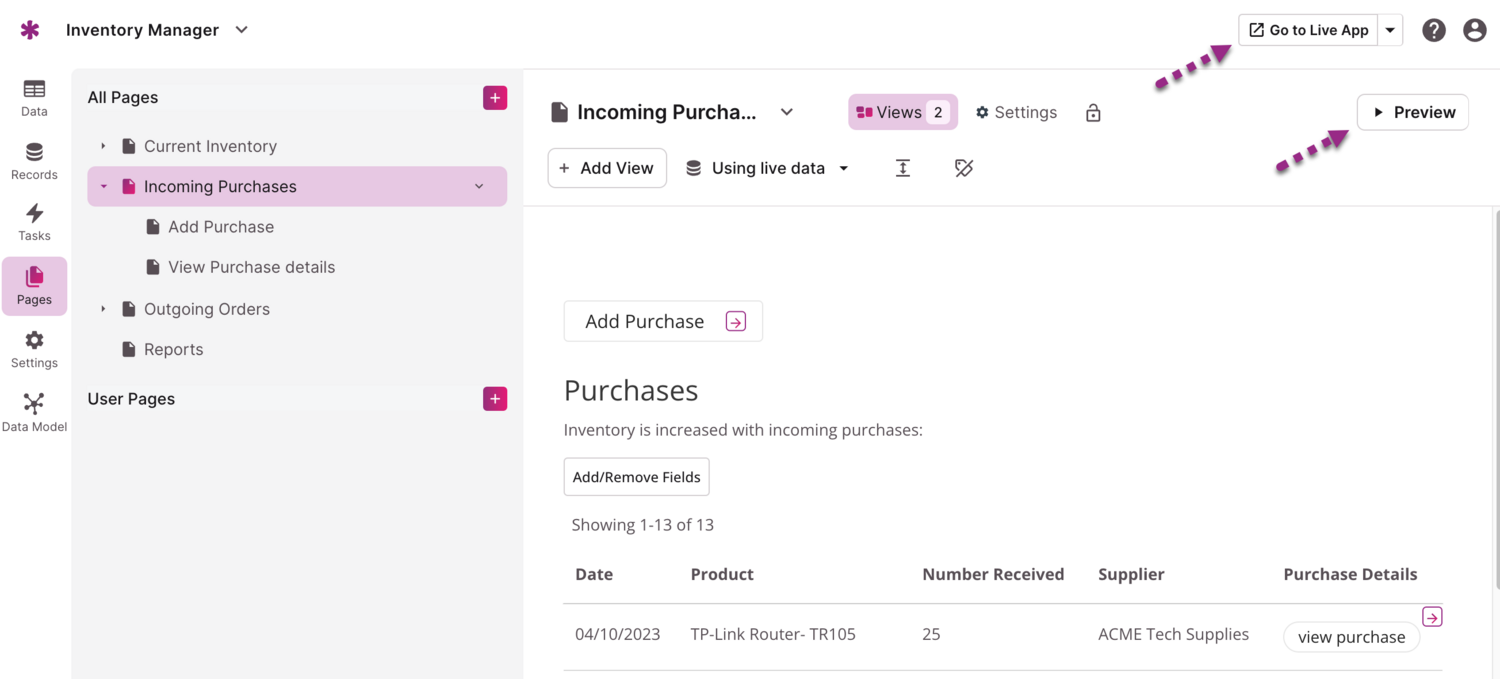Click the help question mark icon
Screen dimensions: 1500x679
1434,30
